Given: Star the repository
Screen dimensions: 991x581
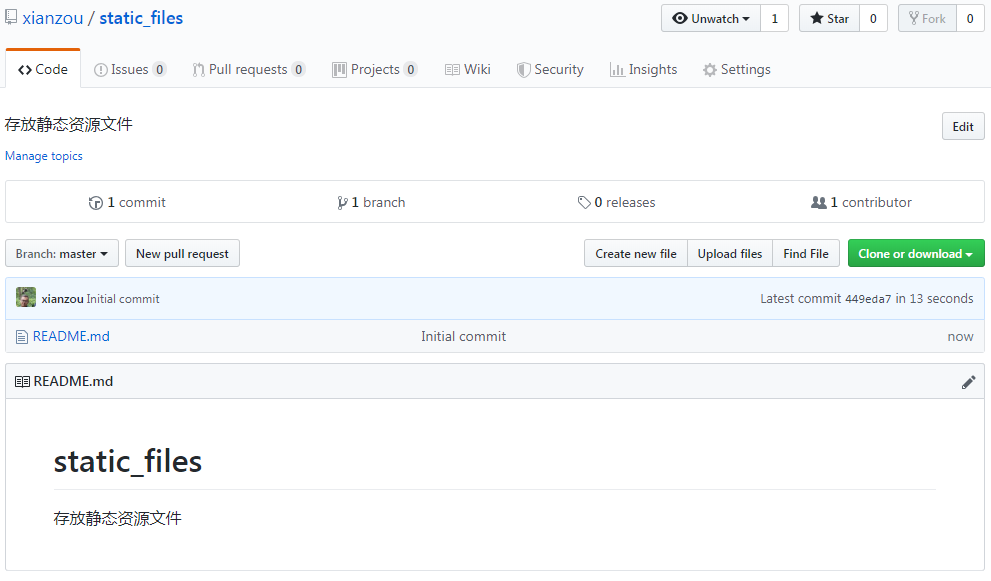Looking at the screenshot, I should pyautogui.click(x=829, y=18).
